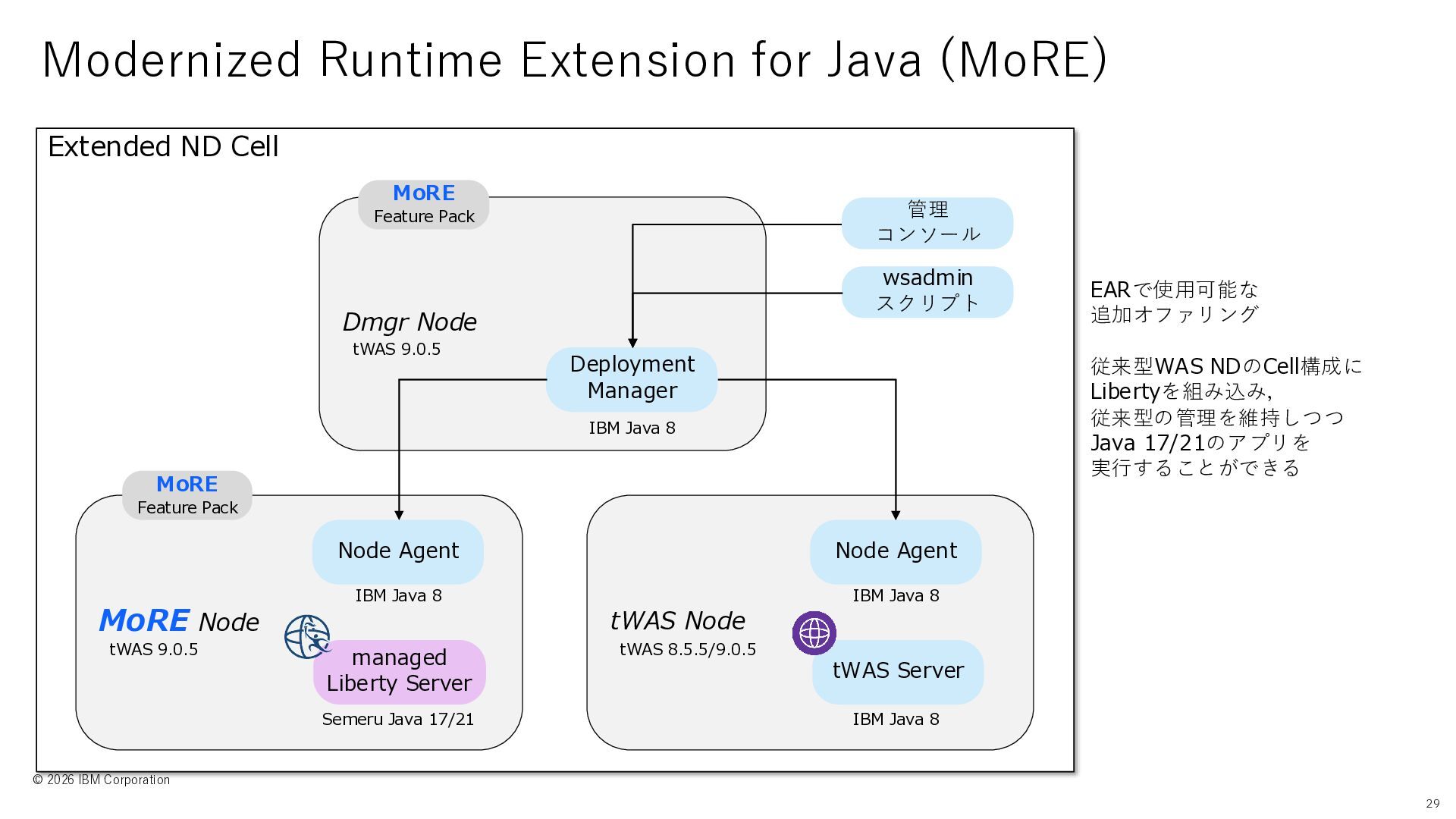This screenshot has height=819, width=1456.
Task: Select the managed Liberty Server box
Action: [399, 671]
